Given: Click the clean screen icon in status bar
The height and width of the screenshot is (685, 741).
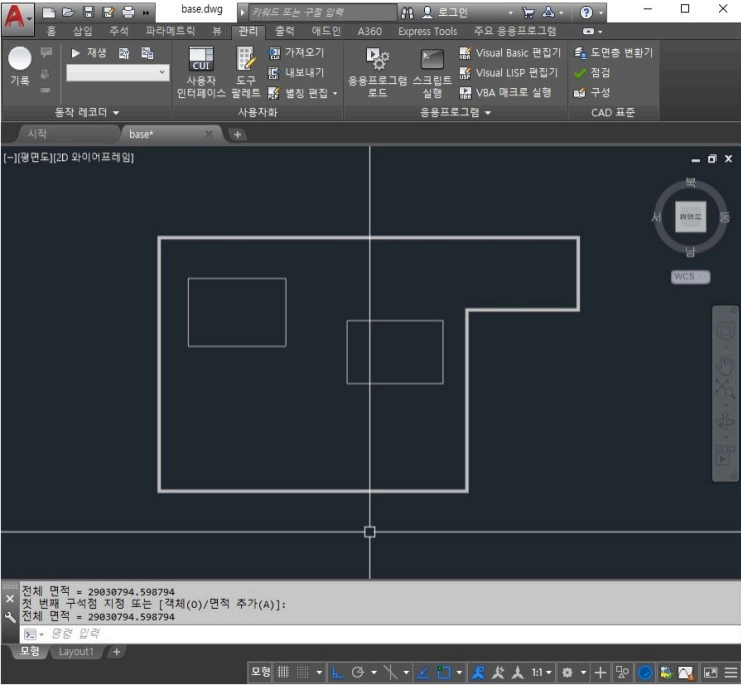Looking at the screenshot, I should click(x=710, y=672).
